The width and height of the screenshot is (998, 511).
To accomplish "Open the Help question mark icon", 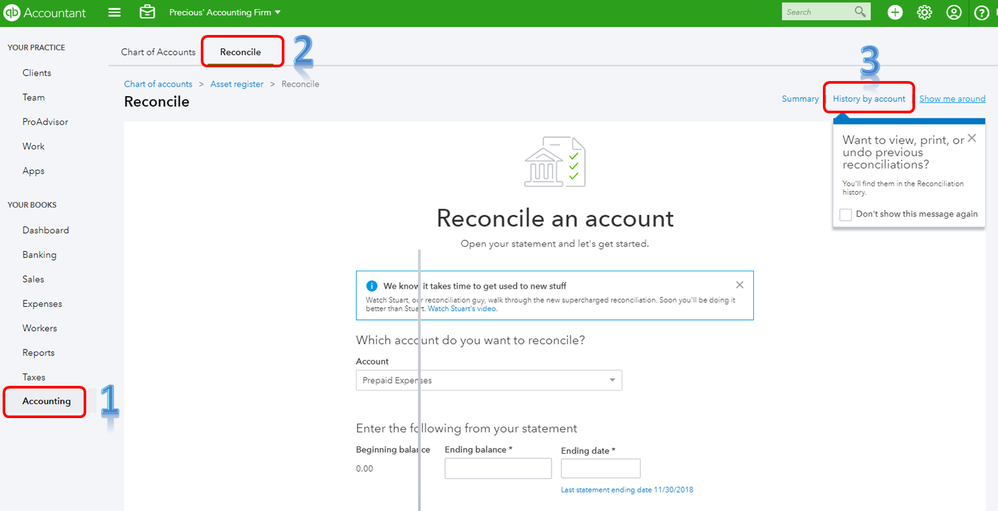I will coord(982,13).
